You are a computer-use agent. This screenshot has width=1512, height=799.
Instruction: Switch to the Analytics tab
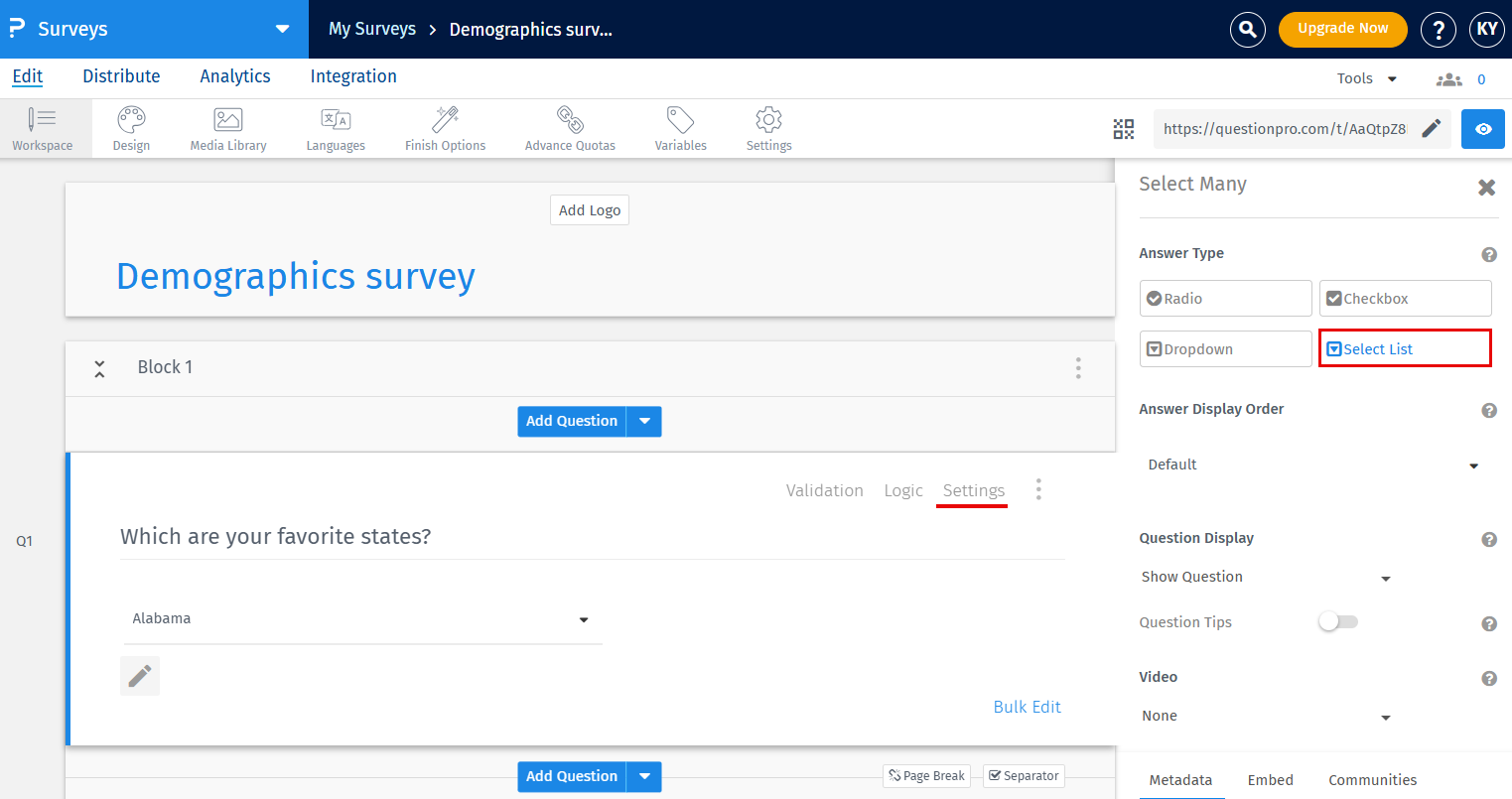234,76
